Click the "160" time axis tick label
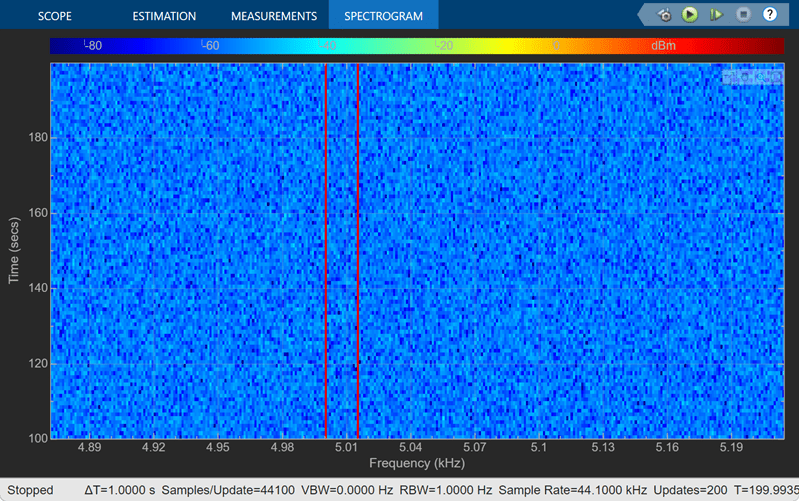The image size is (800, 501). point(38,213)
